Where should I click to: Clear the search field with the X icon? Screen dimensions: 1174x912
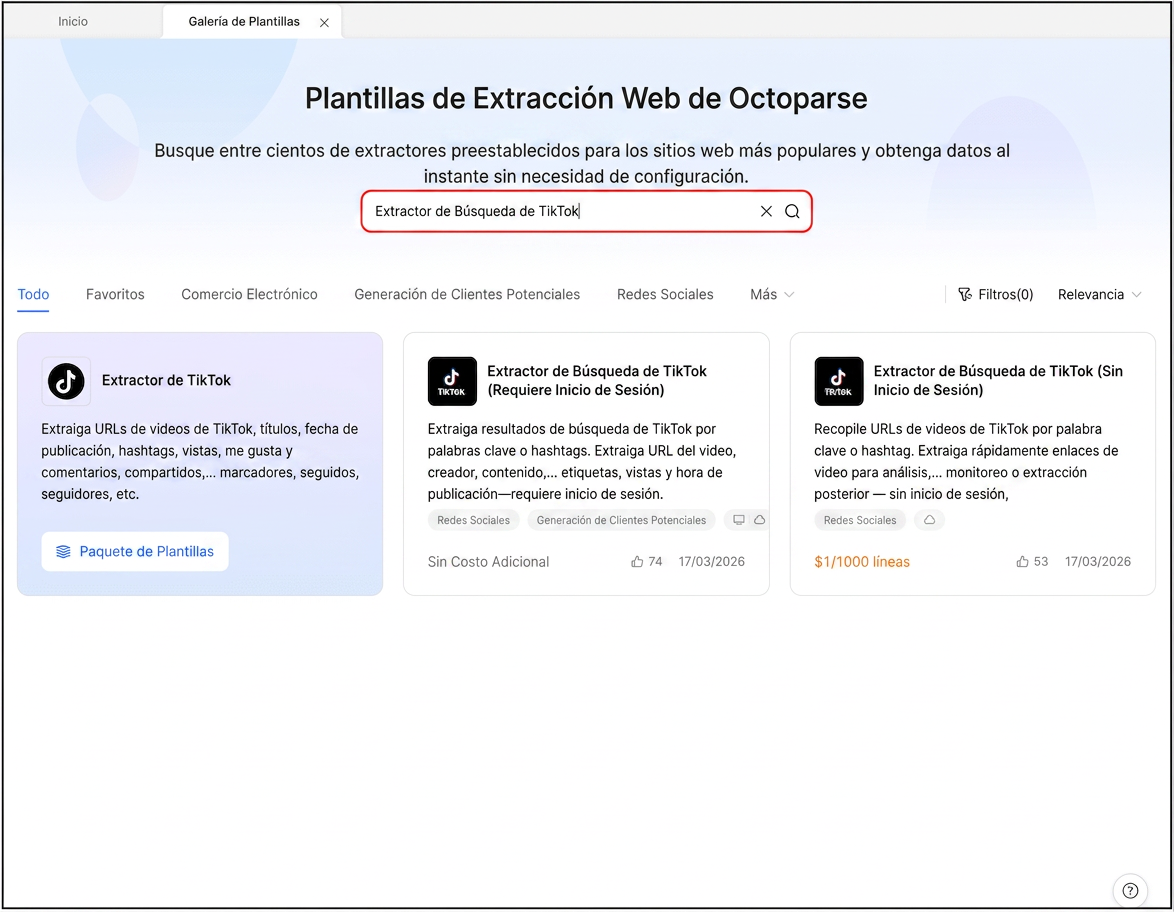click(766, 211)
